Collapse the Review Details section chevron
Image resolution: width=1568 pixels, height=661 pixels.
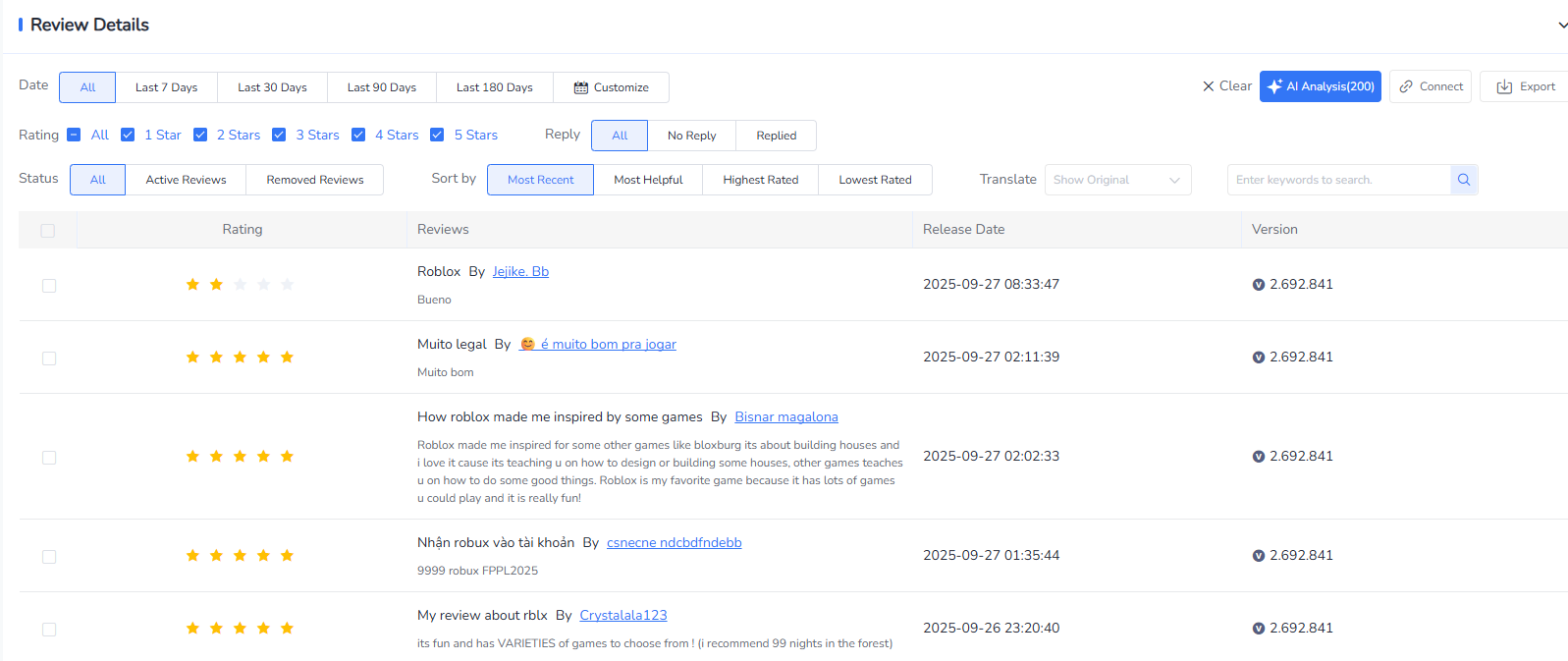click(1562, 26)
